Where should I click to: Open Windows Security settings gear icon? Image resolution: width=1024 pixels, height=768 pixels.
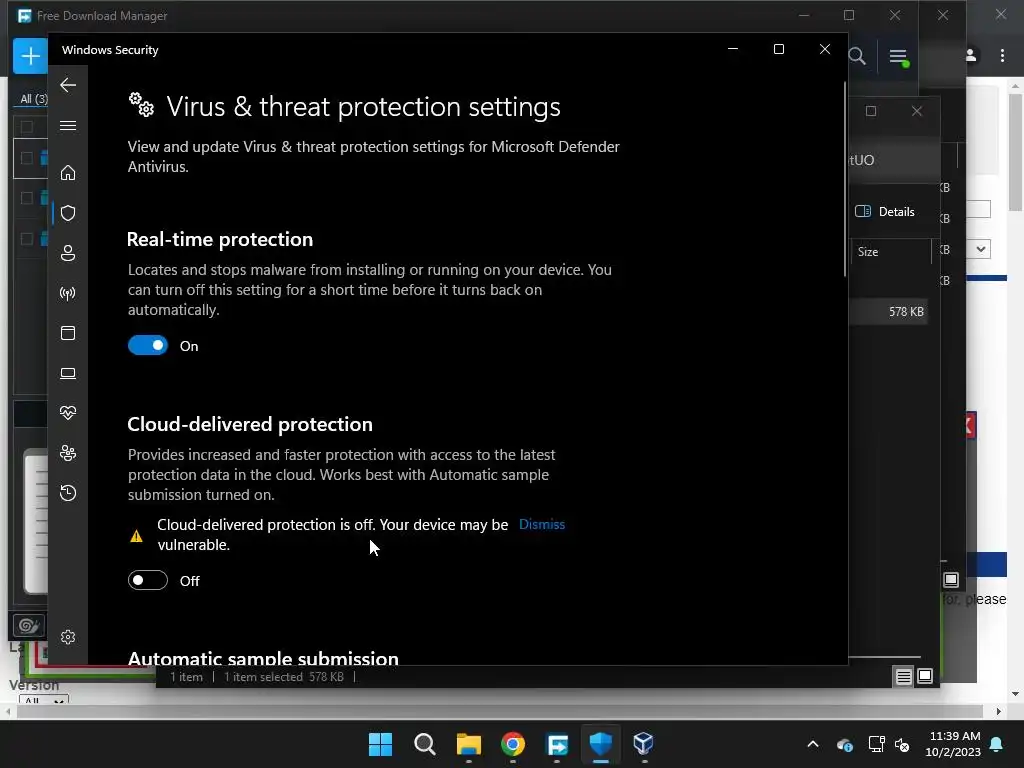point(68,637)
